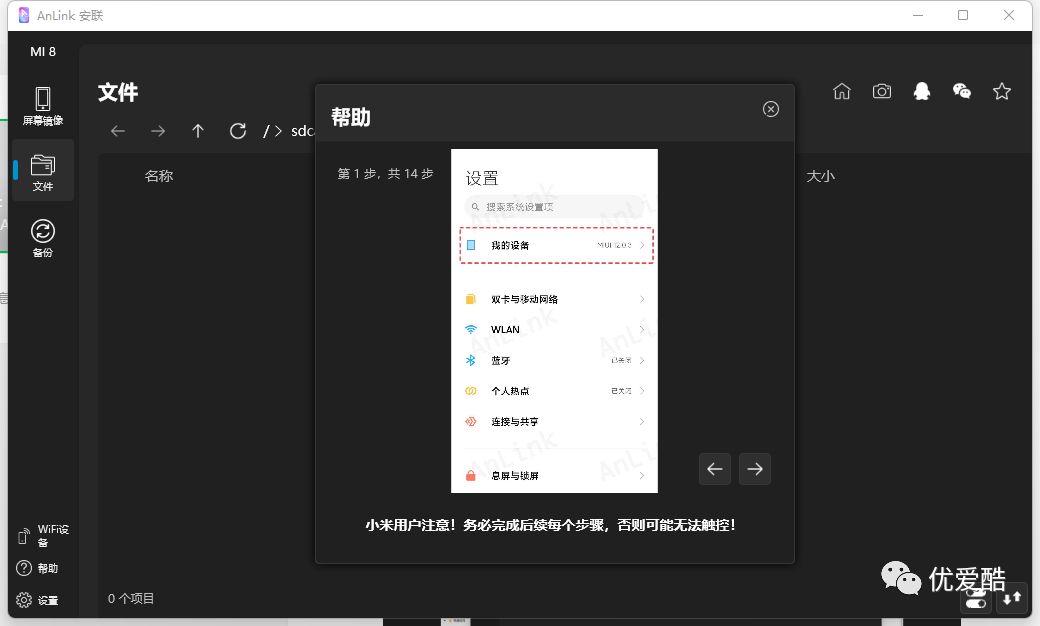1040x626 pixels.
Task: Advance to the next help step
Action: [x=755, y=469]
